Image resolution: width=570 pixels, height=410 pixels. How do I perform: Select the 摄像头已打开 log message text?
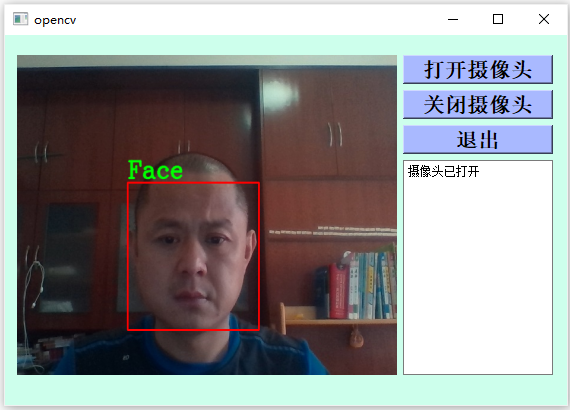(443, 171)
